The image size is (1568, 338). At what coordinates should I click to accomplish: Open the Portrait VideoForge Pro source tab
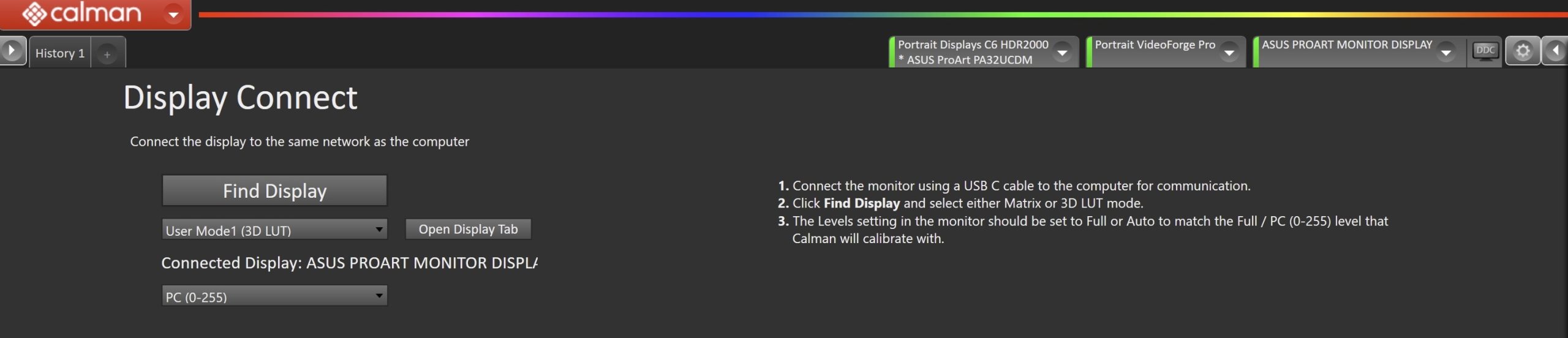coord(1155,45)
